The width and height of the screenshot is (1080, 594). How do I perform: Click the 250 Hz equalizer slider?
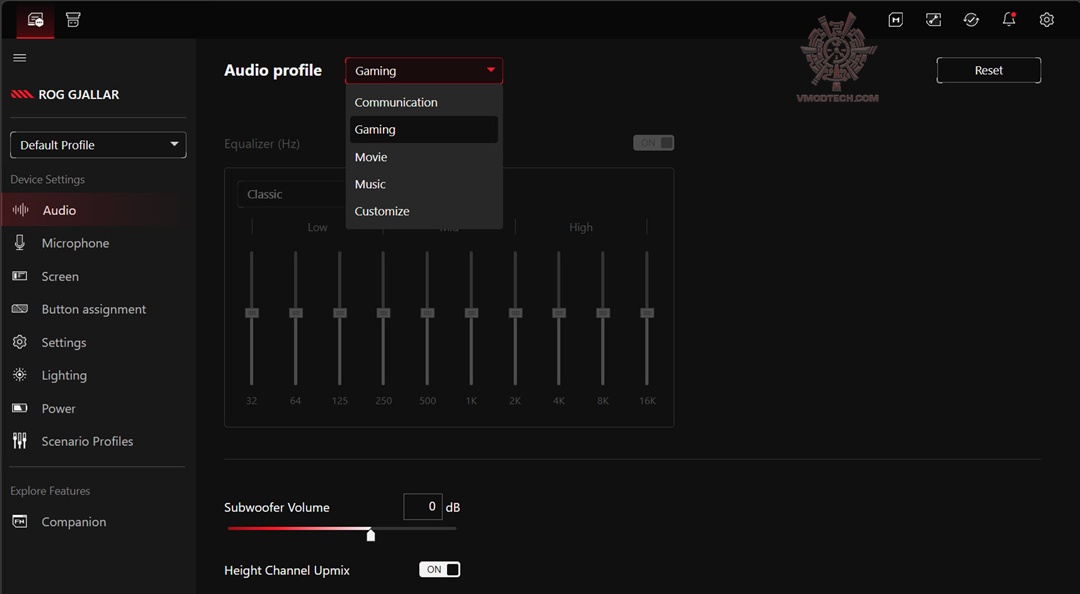383,313
